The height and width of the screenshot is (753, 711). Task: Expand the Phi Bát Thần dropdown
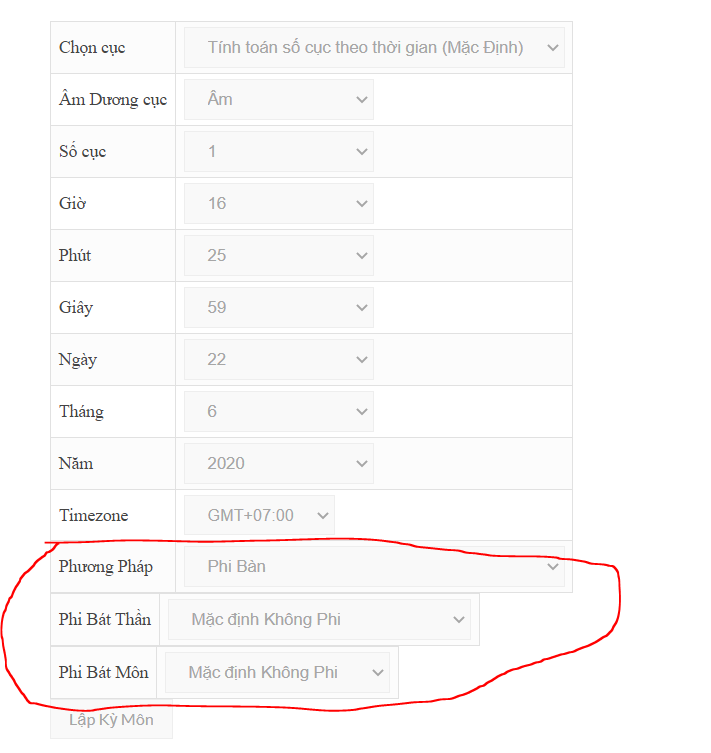(318, 619)
